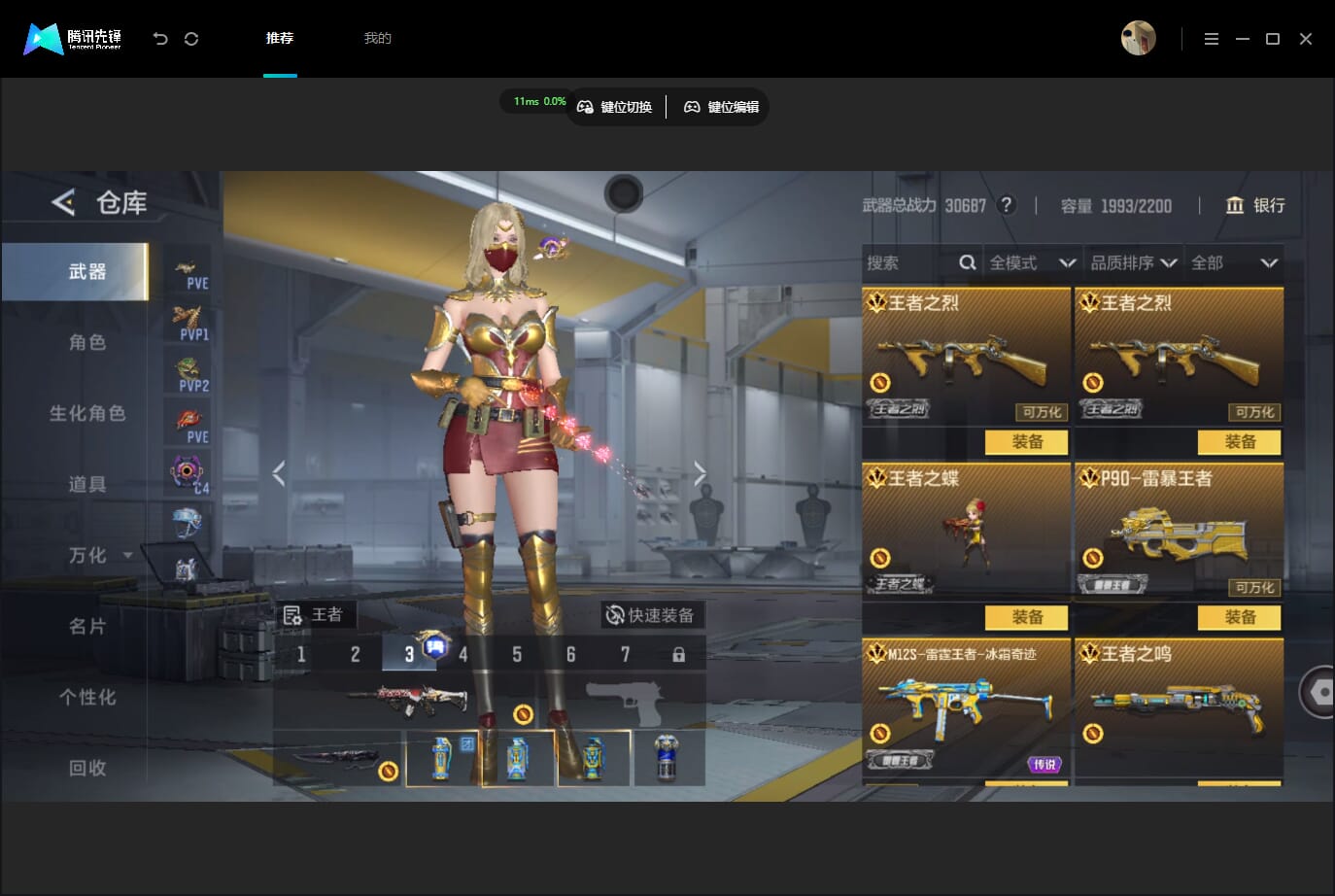The height and width of the screenshot is (896, 1335).
Task: Click the 可万化 tag on P90-雷暴王者
Action: (1254, 587)
